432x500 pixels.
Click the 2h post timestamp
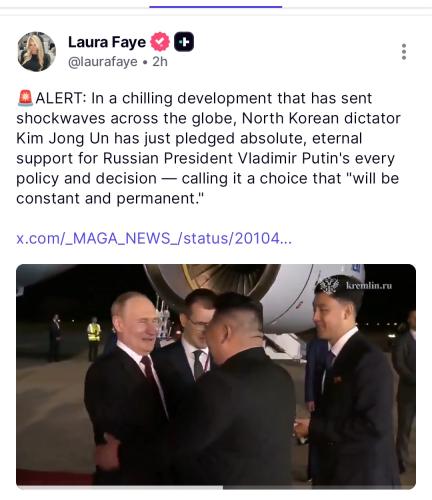(160, 62)
